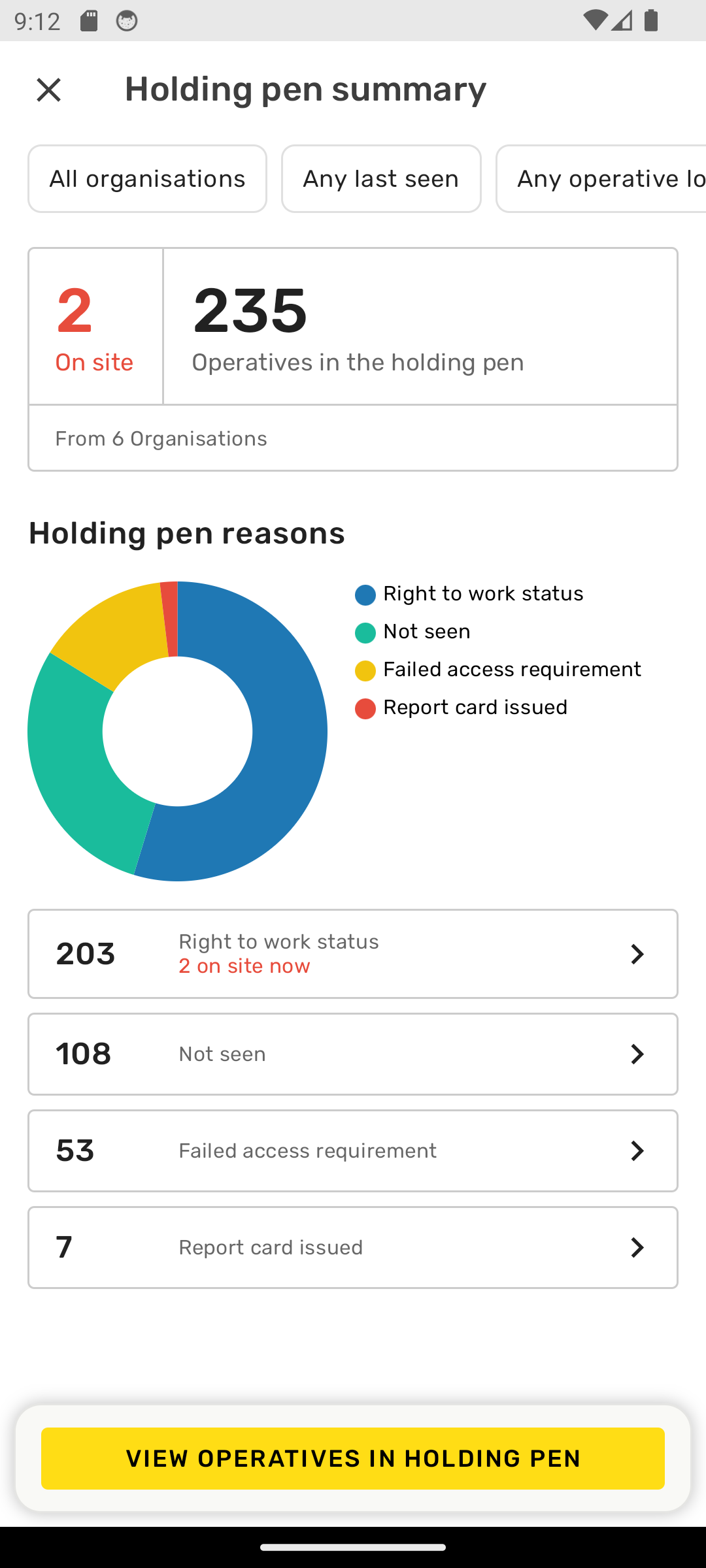Select the green Not seen legend dot
This screenshot has height=1568, width=706.
[365, 632]
